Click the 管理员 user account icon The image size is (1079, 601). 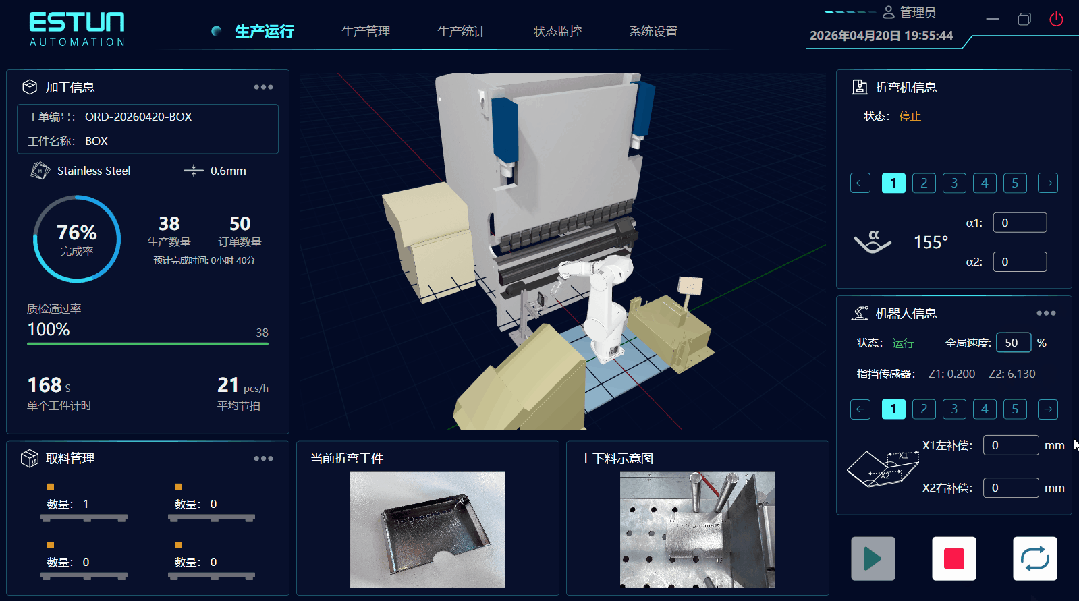point(888,13)
